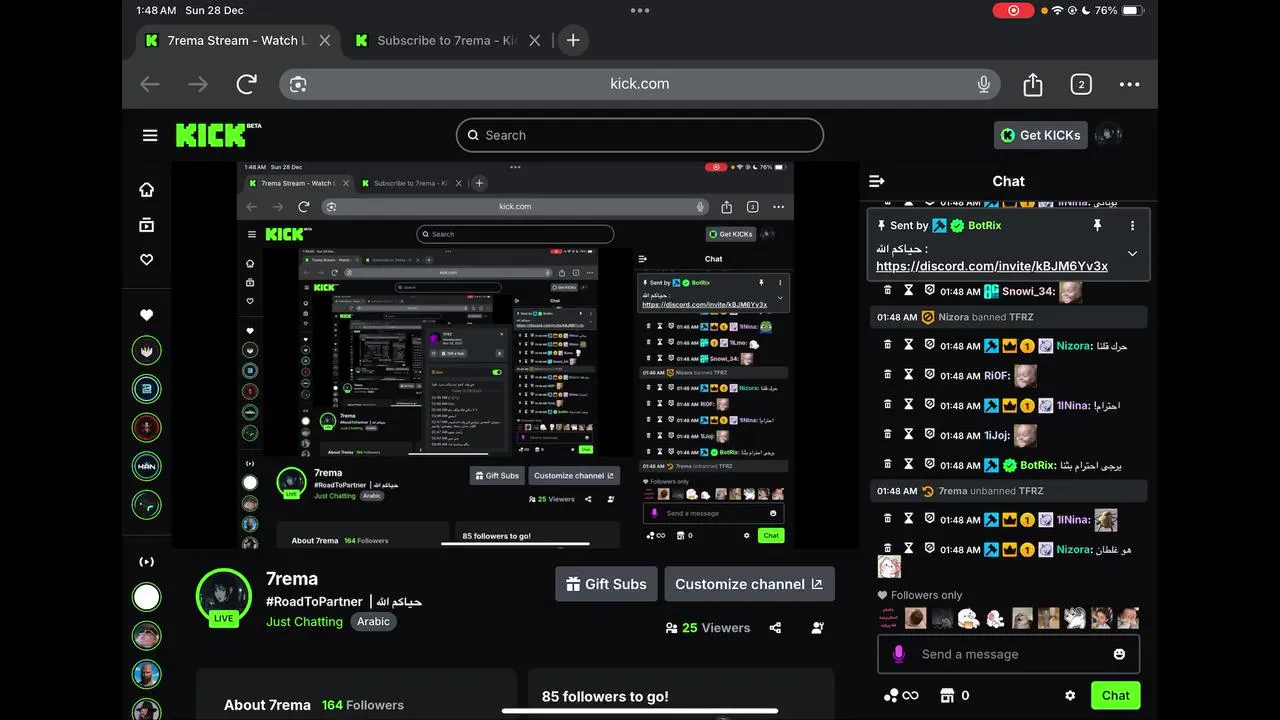Collapse the pinned message chevron
This screenshot has height=720, width=1280.
(1132, 254)
